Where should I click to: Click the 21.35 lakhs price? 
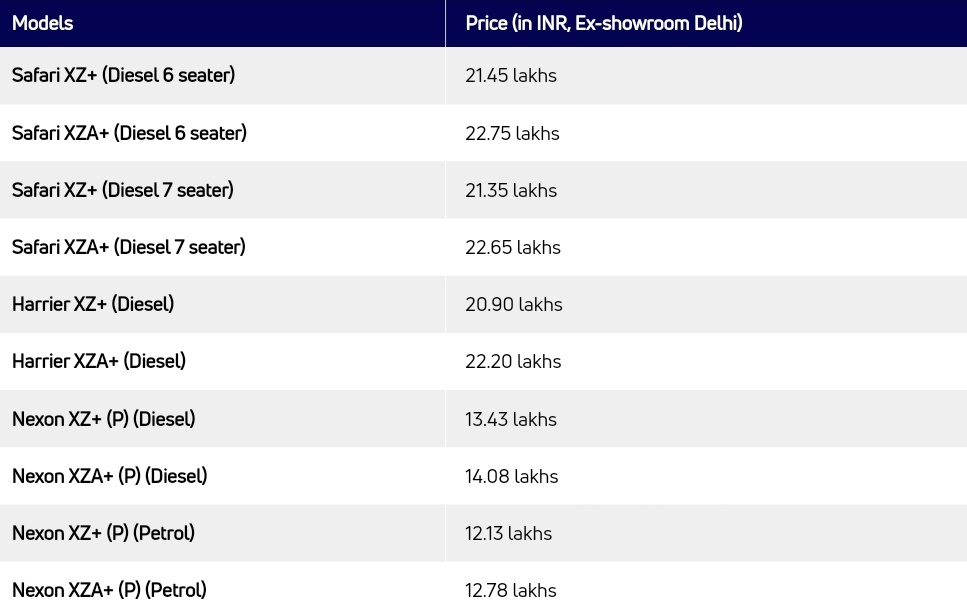click(x=511, y=190)
